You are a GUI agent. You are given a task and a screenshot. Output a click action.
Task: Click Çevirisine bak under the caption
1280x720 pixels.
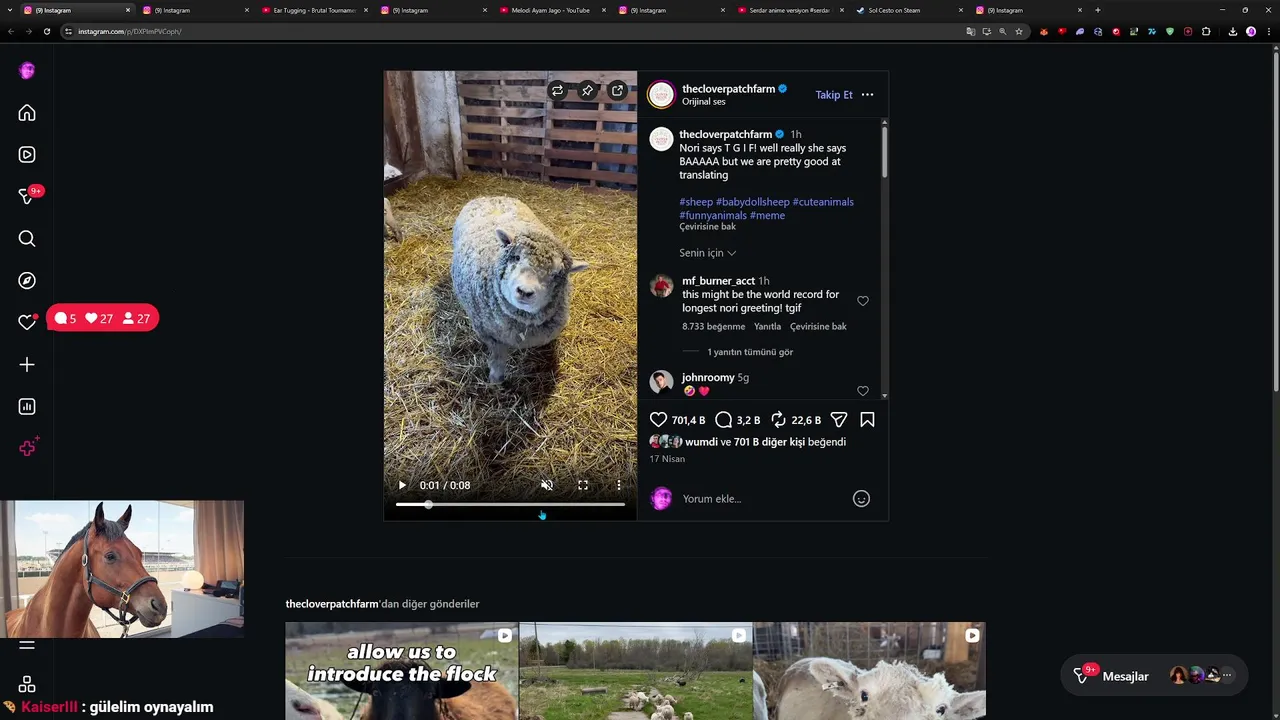click(707, 227)
